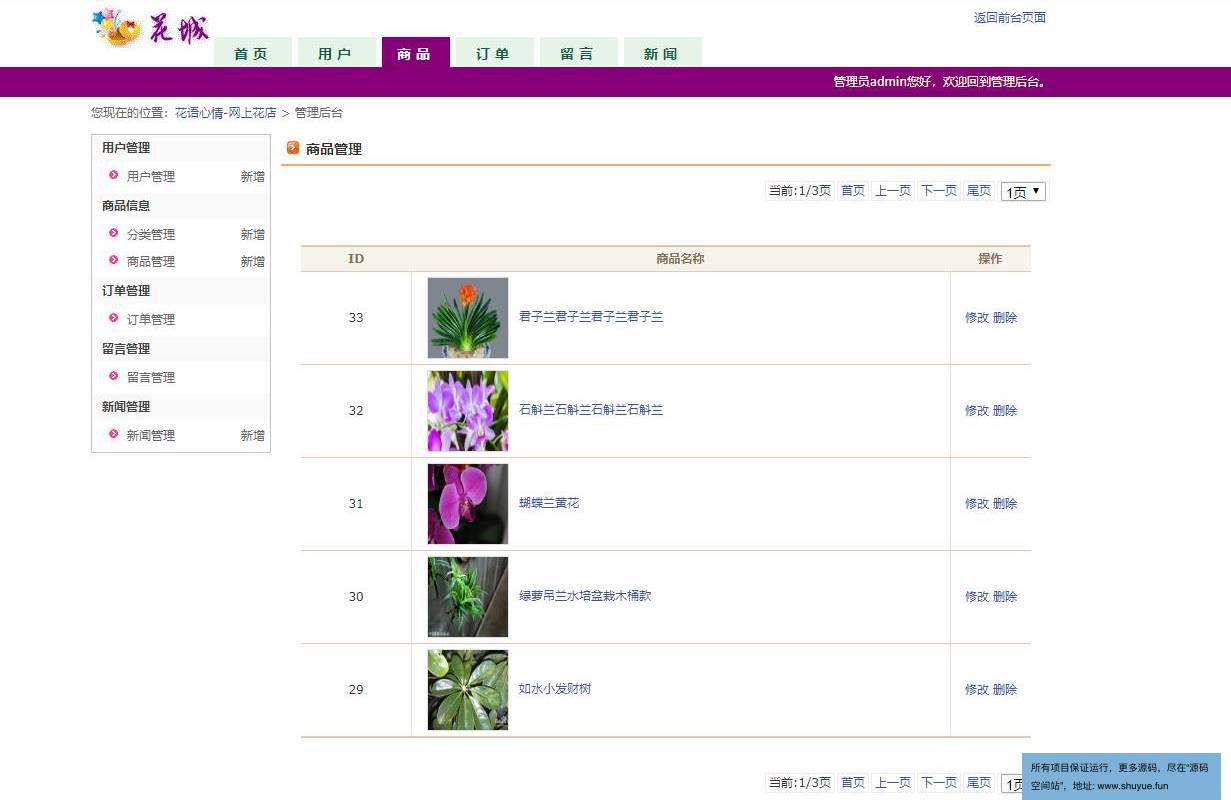The width and height of the screenshot is (1231, 800).
Task: Open 花语心情-网上花店 breadcrumb link
Action: tap(226, 113)
